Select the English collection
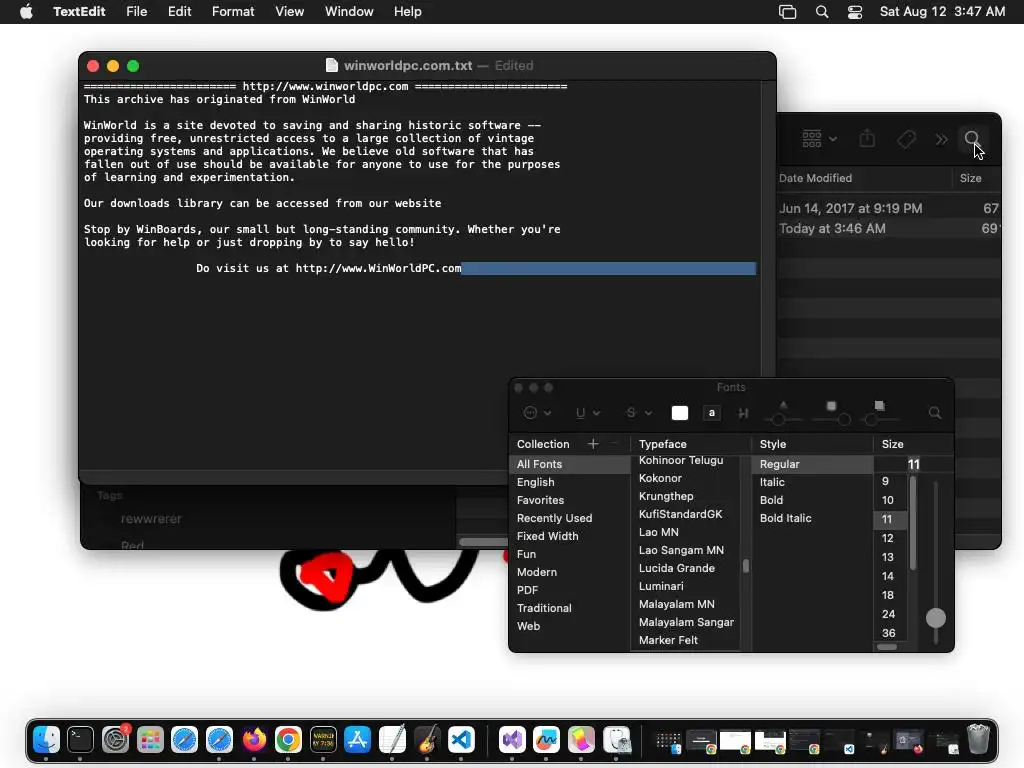This screenshot has width=1024, height=768. [569, 482]
